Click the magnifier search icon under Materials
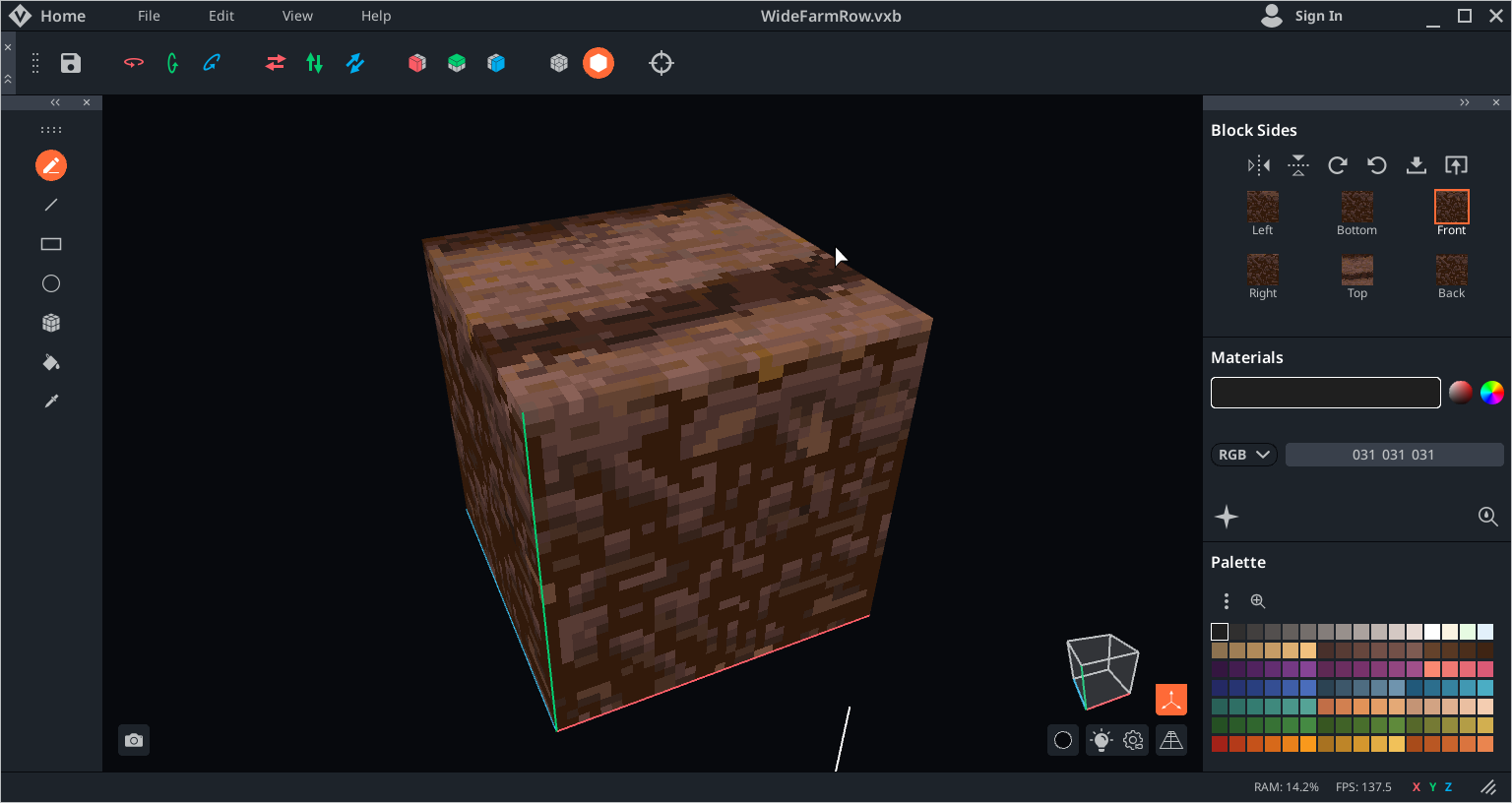1512x803 pixels. coord(1488,517)
